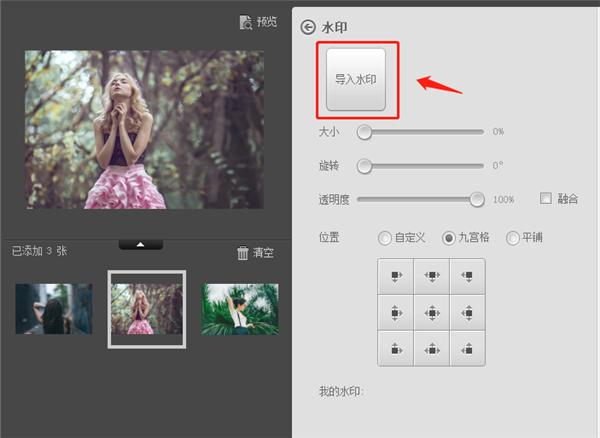
Task: Choose the 九宫格 grid position radio button
Action: (448, 237)
